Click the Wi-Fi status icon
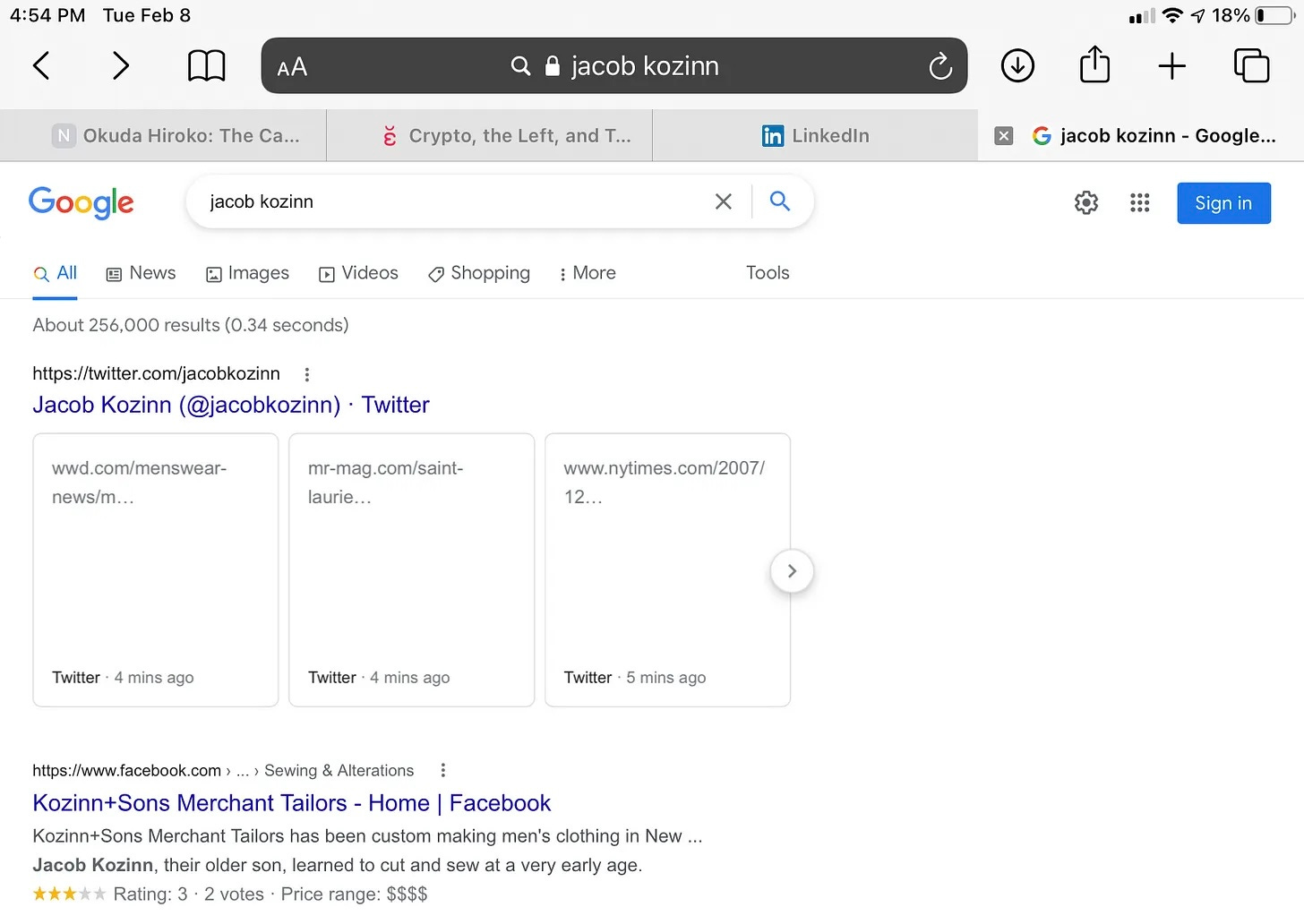Screen dimensions: 1304x924 tap(1172, 15)
